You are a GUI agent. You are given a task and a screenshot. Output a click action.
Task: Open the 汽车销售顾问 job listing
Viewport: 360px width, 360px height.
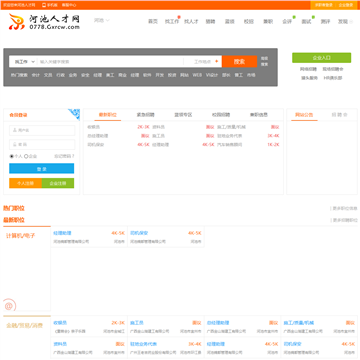click(230, 145)
